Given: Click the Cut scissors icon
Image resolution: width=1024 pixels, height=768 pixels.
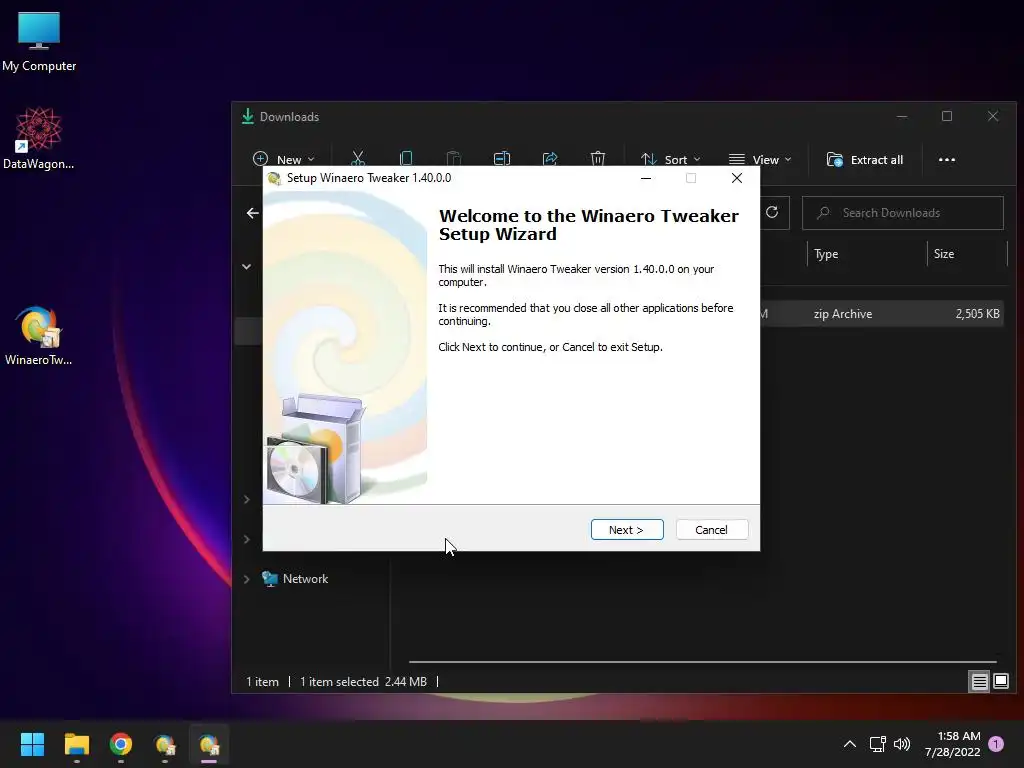Looking at the screenshot, I should (358, 159).
